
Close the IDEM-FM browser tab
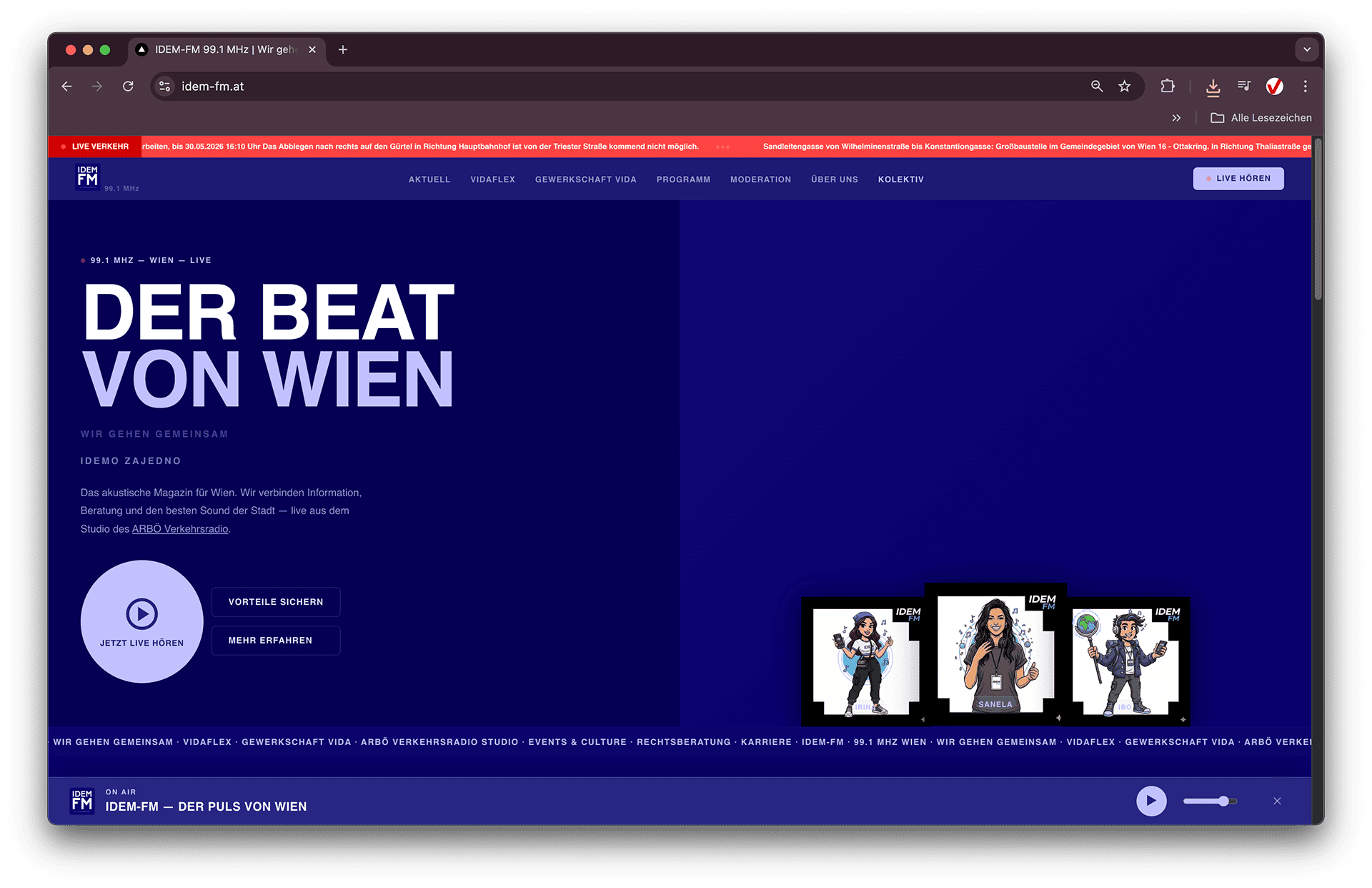tap(312, 49)
